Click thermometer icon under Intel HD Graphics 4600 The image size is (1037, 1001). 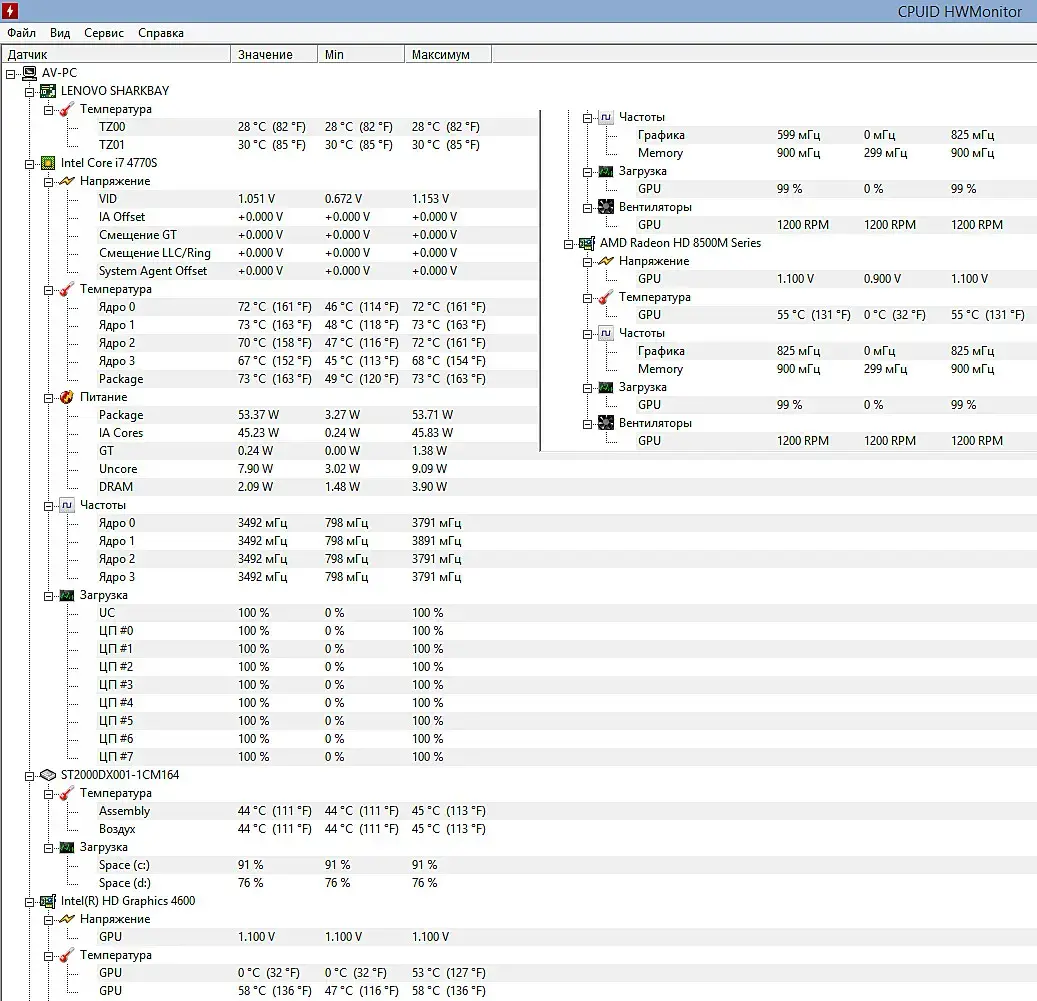pos(67,955)
